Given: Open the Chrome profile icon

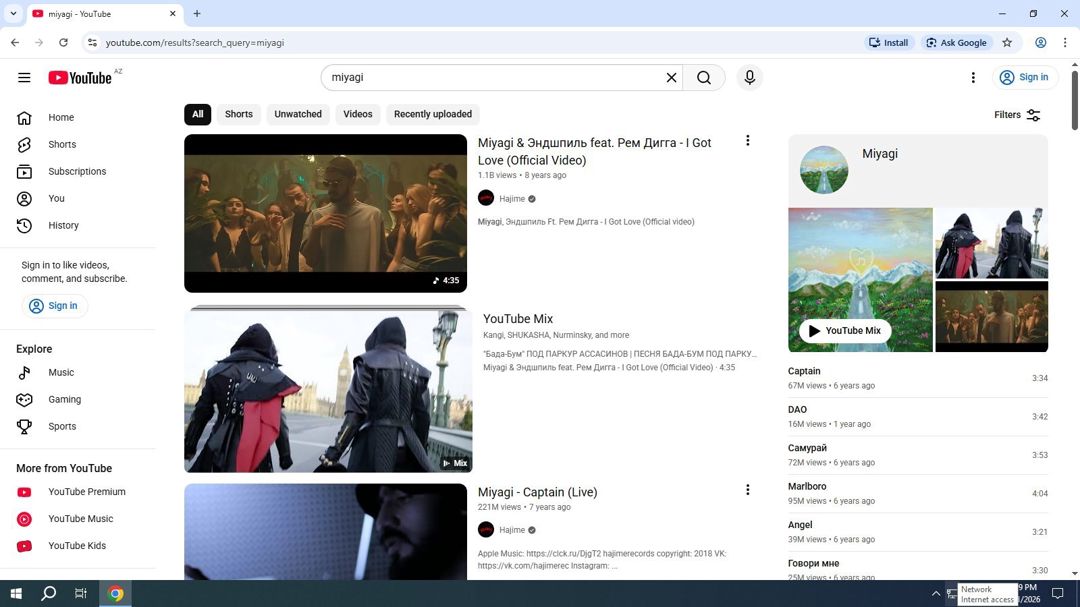Looking at the screenshot, I should [x=1041, y=43].
